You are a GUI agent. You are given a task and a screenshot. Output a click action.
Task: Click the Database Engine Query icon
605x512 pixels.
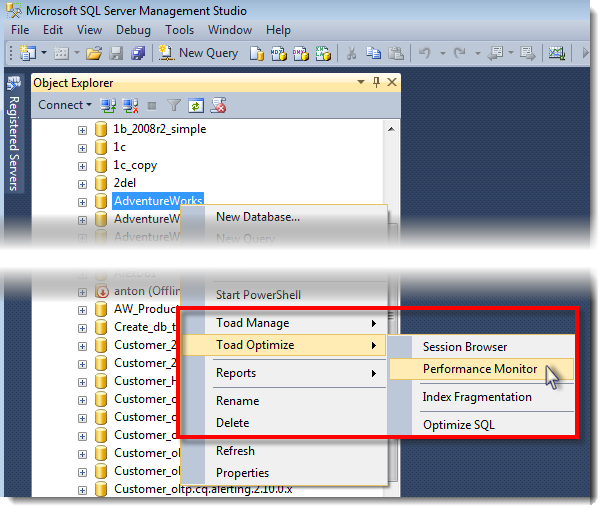click(x=257, y=53)
